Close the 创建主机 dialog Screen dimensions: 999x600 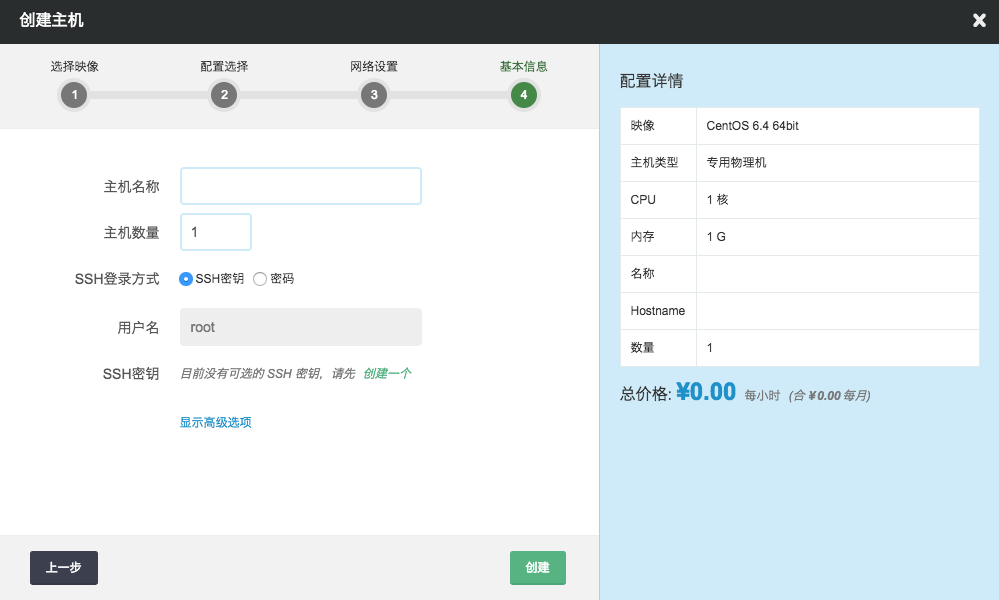click(979, 21)
